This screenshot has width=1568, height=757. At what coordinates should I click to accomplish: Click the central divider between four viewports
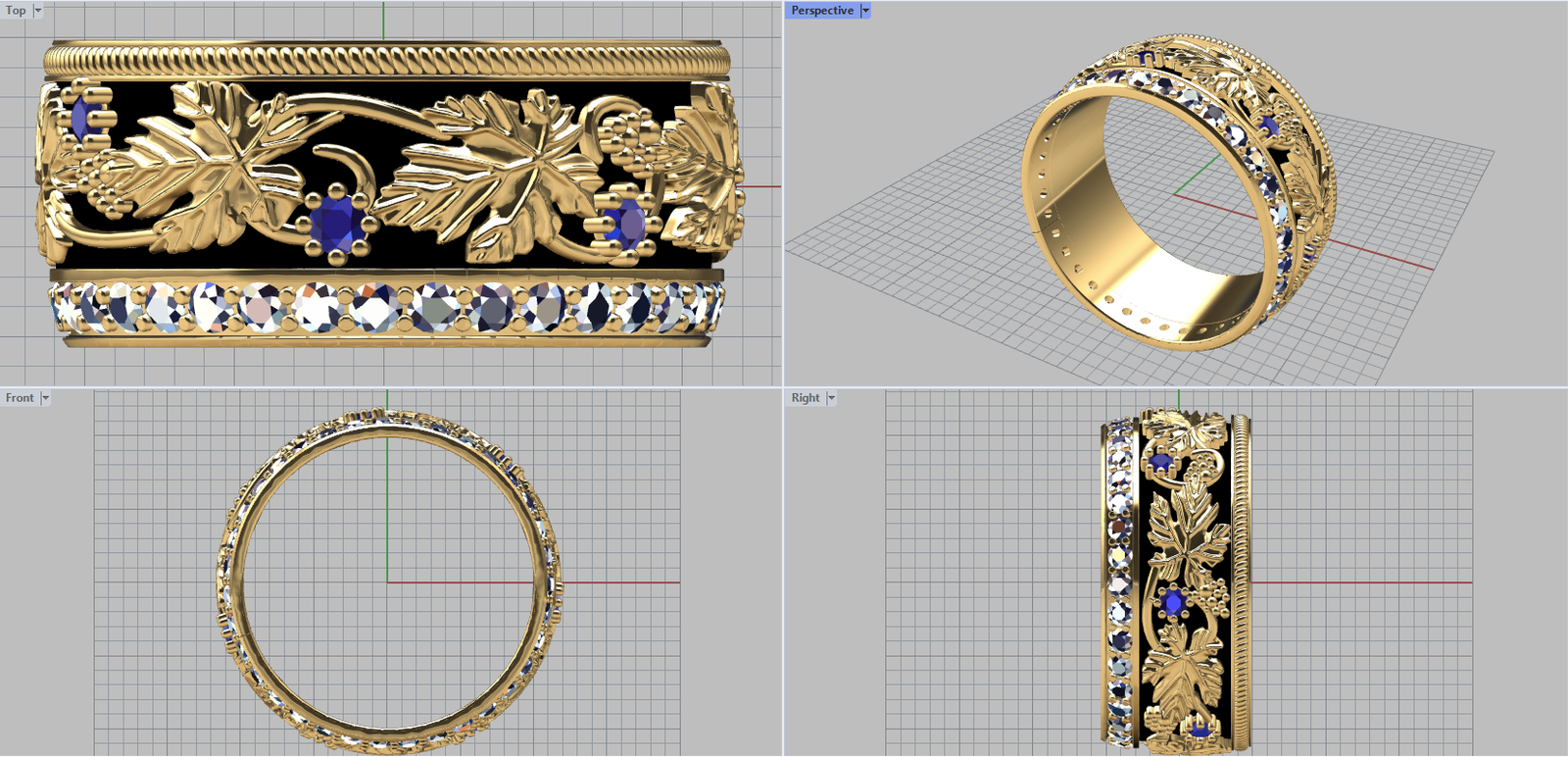[783, 387]
